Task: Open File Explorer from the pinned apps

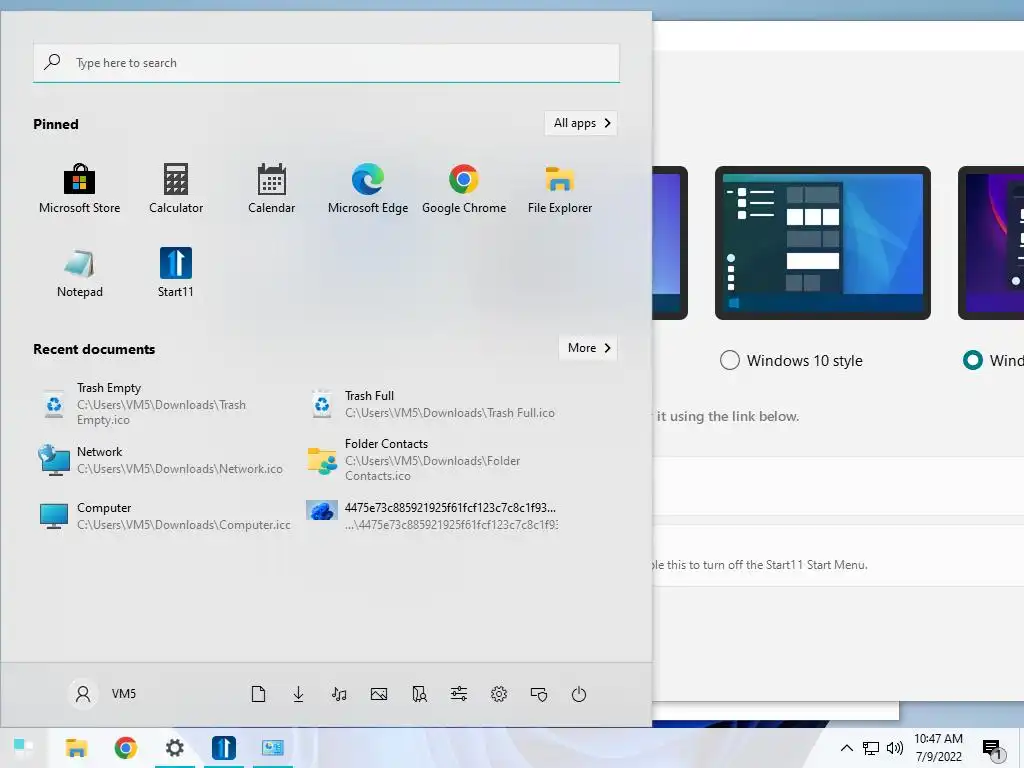Action: coord(560,189)
